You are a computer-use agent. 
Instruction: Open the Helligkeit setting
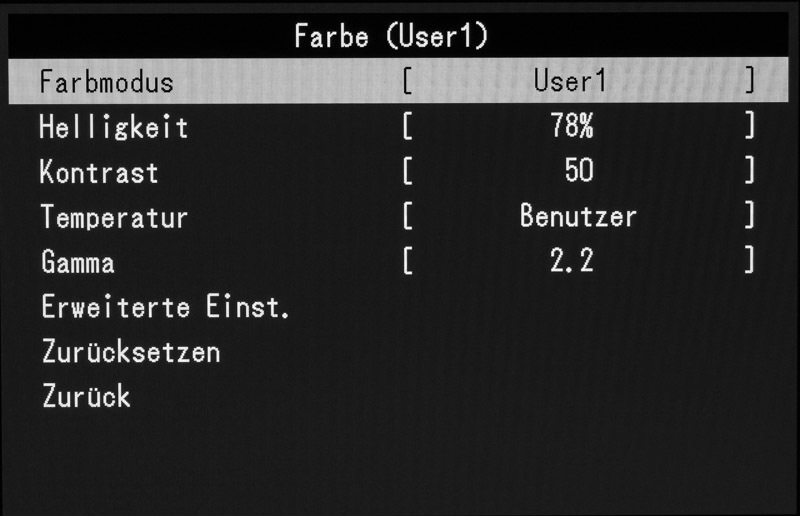tap(398, 126)
